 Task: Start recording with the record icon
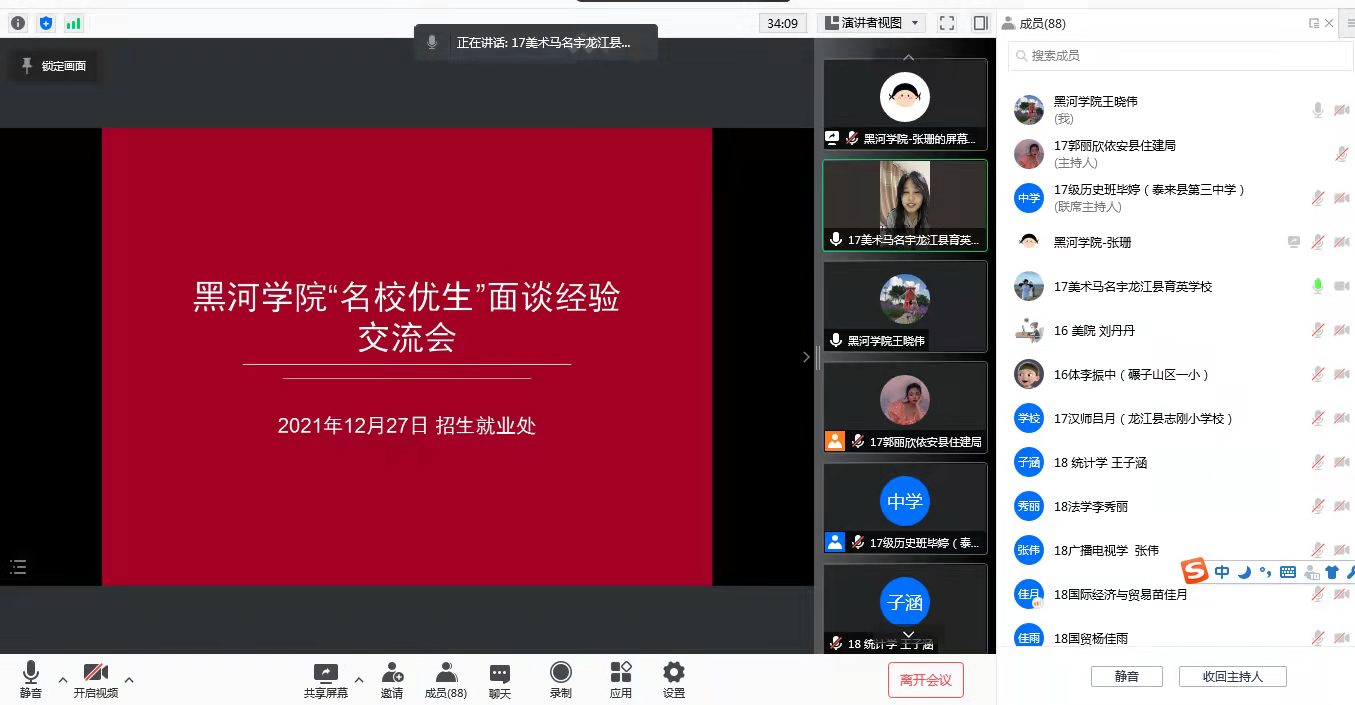(561, 673)
